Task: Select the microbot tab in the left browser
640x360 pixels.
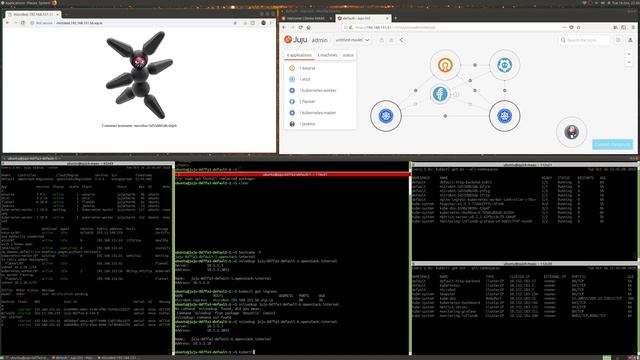Action: click(x=33, y=14)
